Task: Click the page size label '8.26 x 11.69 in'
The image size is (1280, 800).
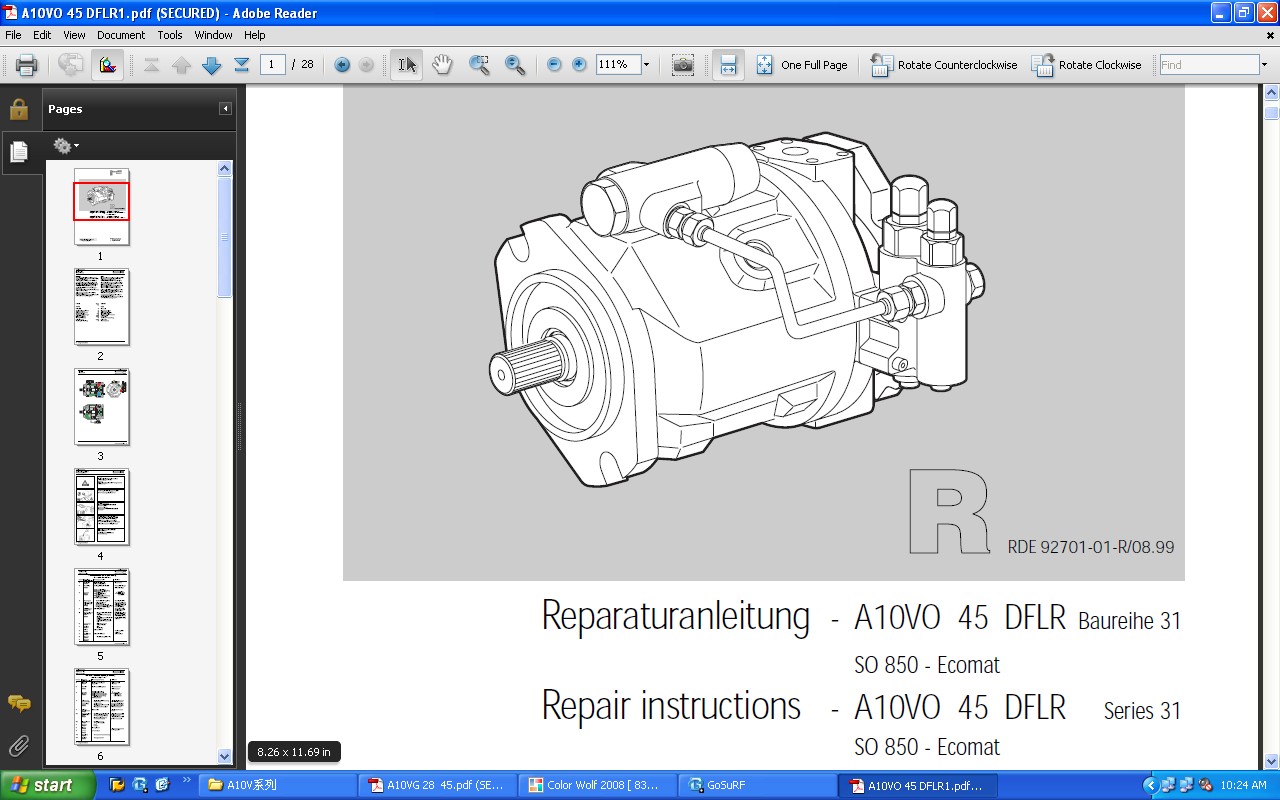Action: tap(294, 752)
